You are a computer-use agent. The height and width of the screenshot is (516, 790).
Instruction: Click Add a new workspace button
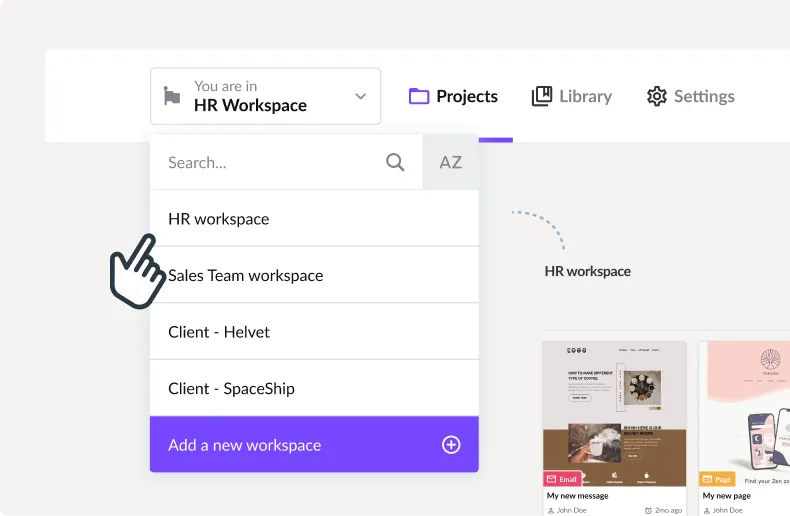coord(314,444)
